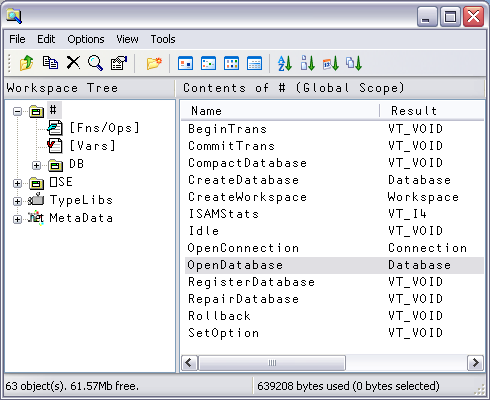Sort by name with the A-Z icon
Image resolution: width=490 pixels, height=400 pixels.
point(285,63)
